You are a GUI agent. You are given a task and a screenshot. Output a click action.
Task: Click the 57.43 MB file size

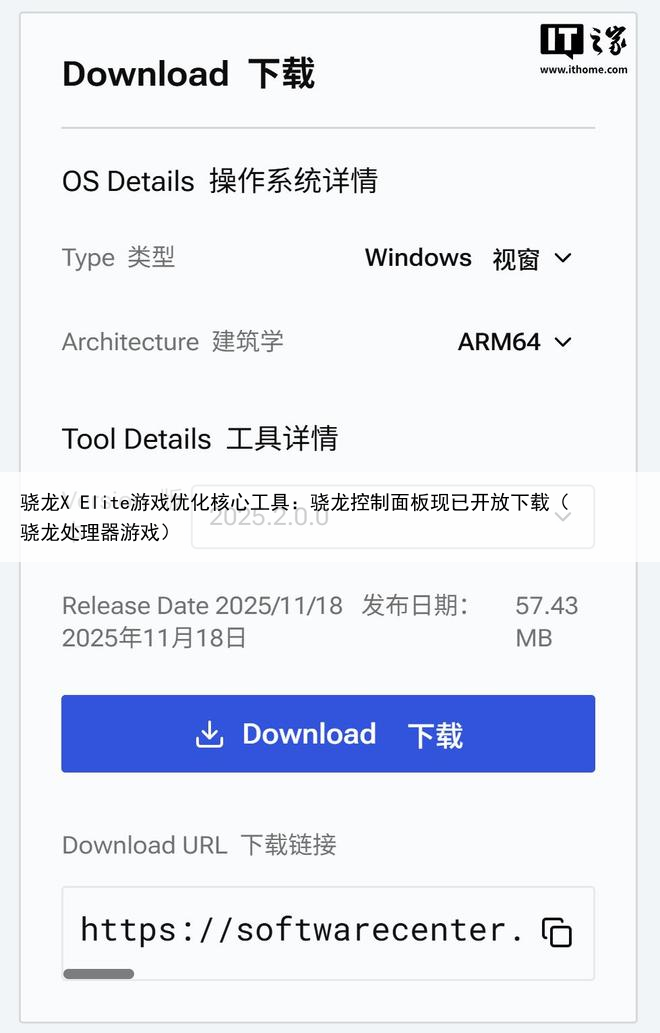pyautogui.click(x=545, y=621)
